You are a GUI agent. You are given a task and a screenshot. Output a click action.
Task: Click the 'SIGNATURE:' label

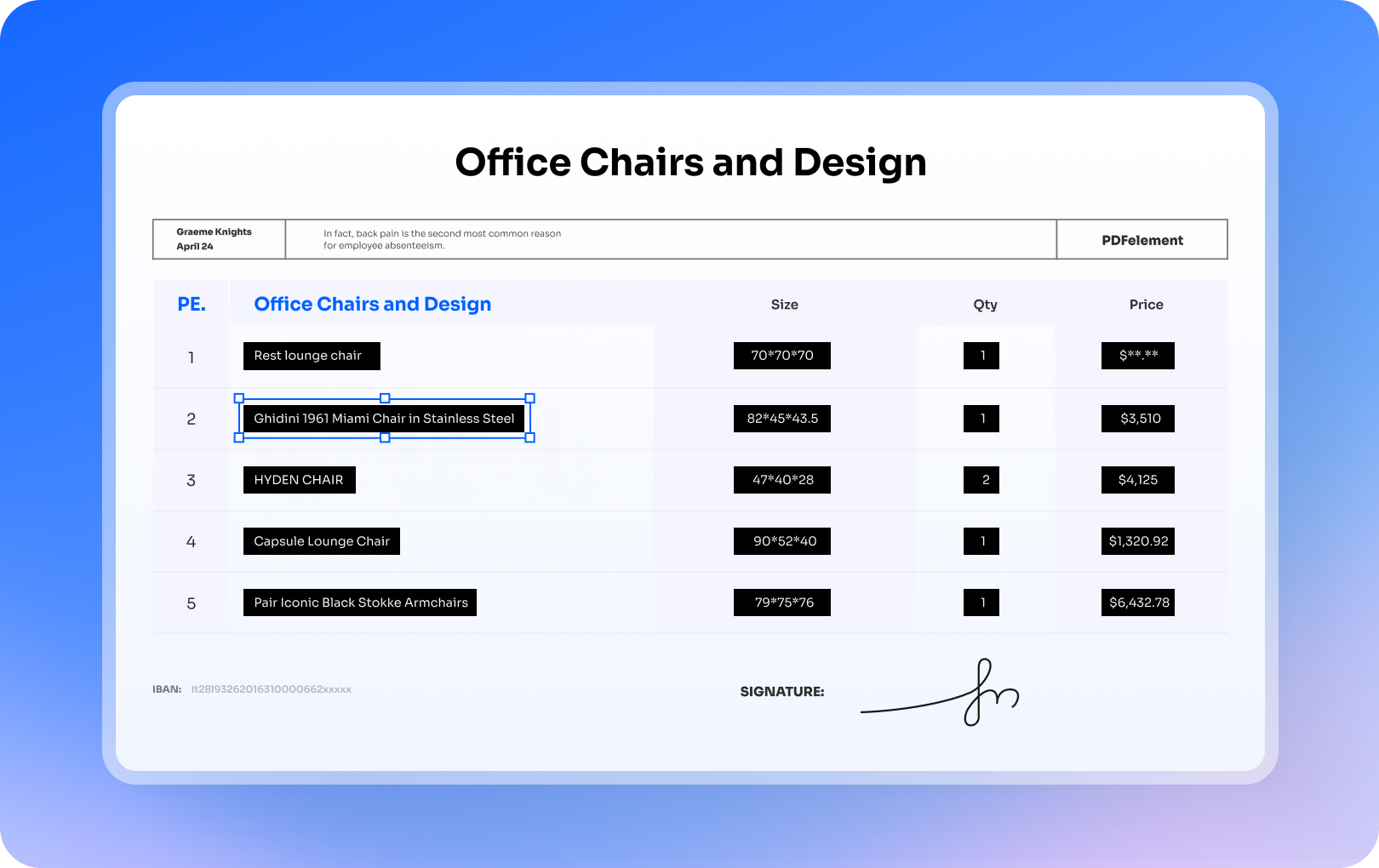pyautogui.click(x=782, y=692)
